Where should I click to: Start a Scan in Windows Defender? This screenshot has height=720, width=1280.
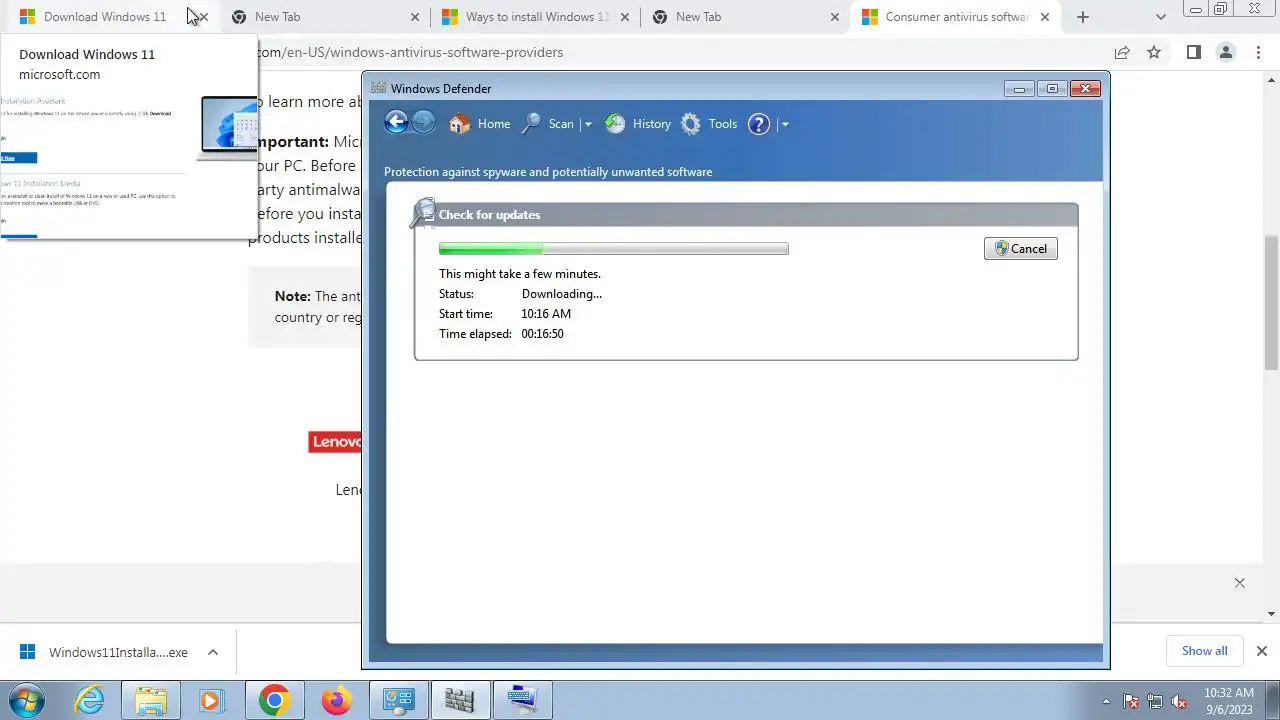(x=549, y=124)
